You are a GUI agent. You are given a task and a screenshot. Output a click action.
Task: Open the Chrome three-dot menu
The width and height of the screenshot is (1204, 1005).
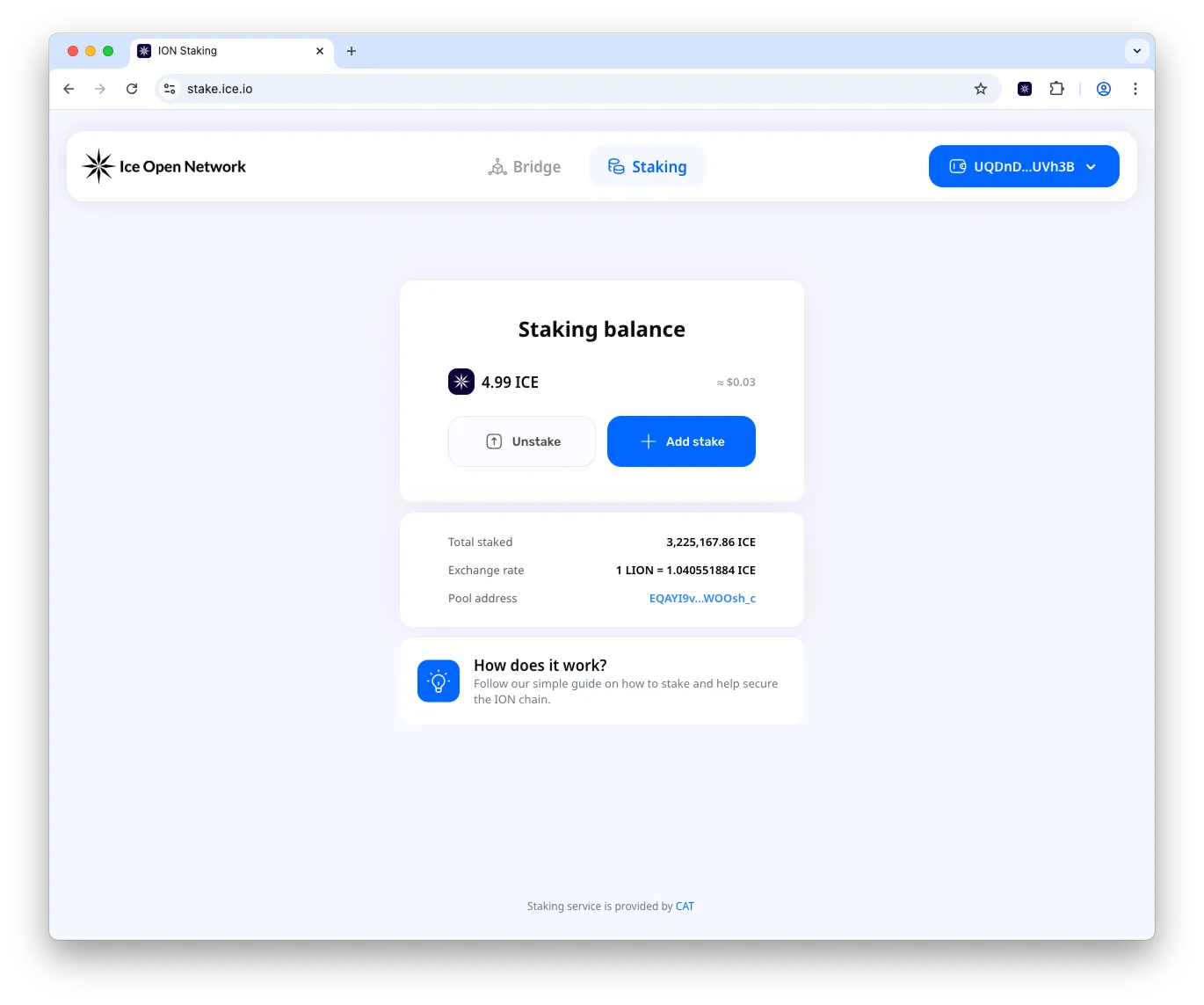pyautogui.click(x=1135, y=89)
